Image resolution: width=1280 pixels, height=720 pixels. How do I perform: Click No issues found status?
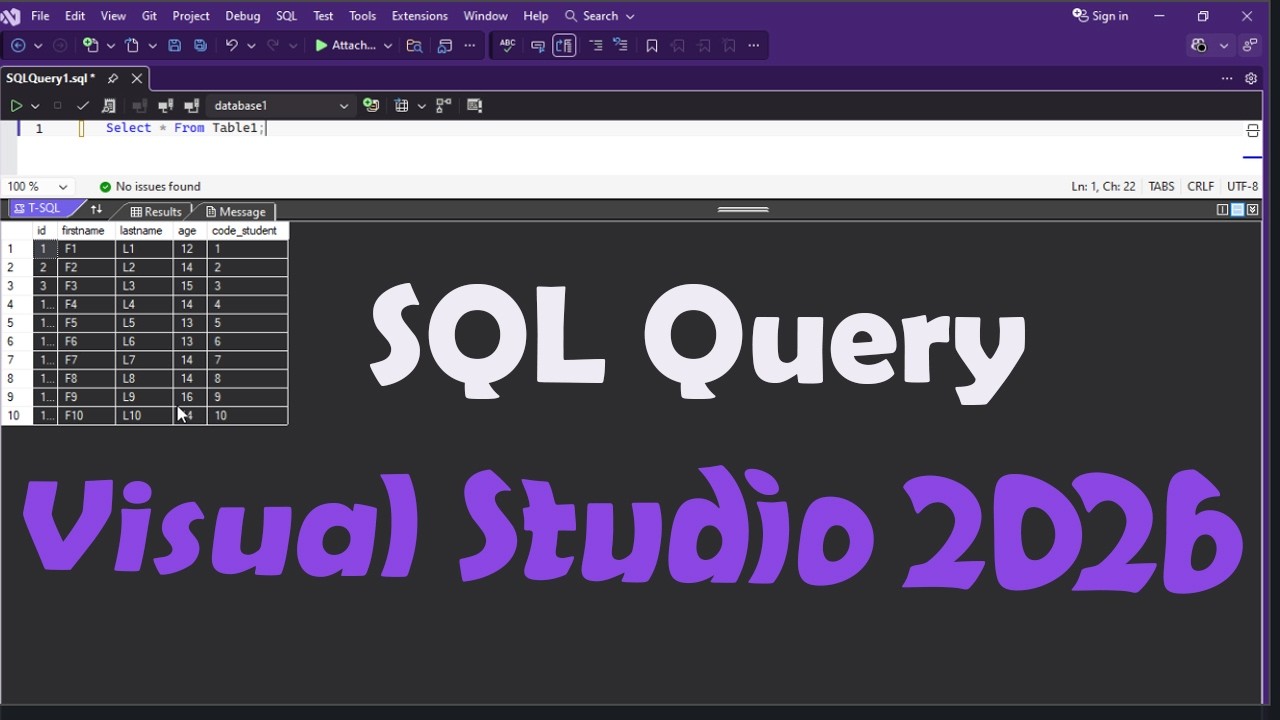pos(150,186)
